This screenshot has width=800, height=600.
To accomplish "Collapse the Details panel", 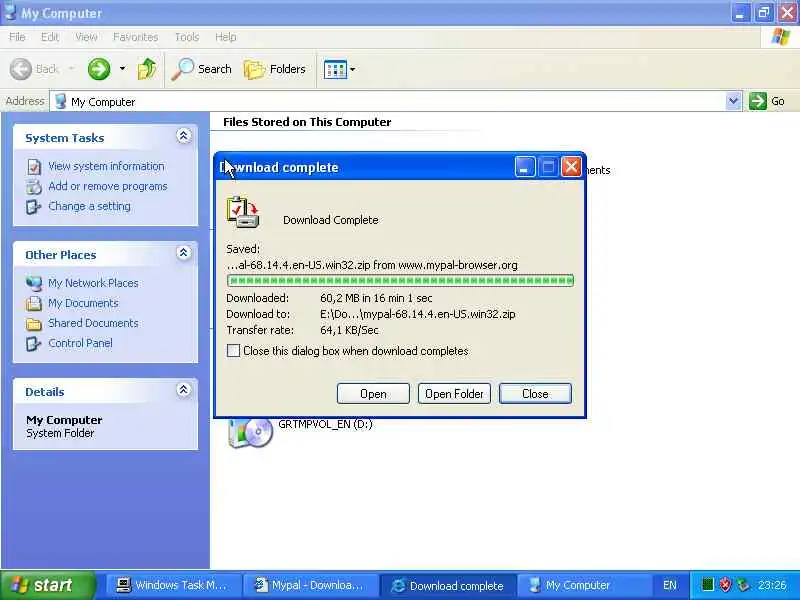I will [x=184, y=390].
